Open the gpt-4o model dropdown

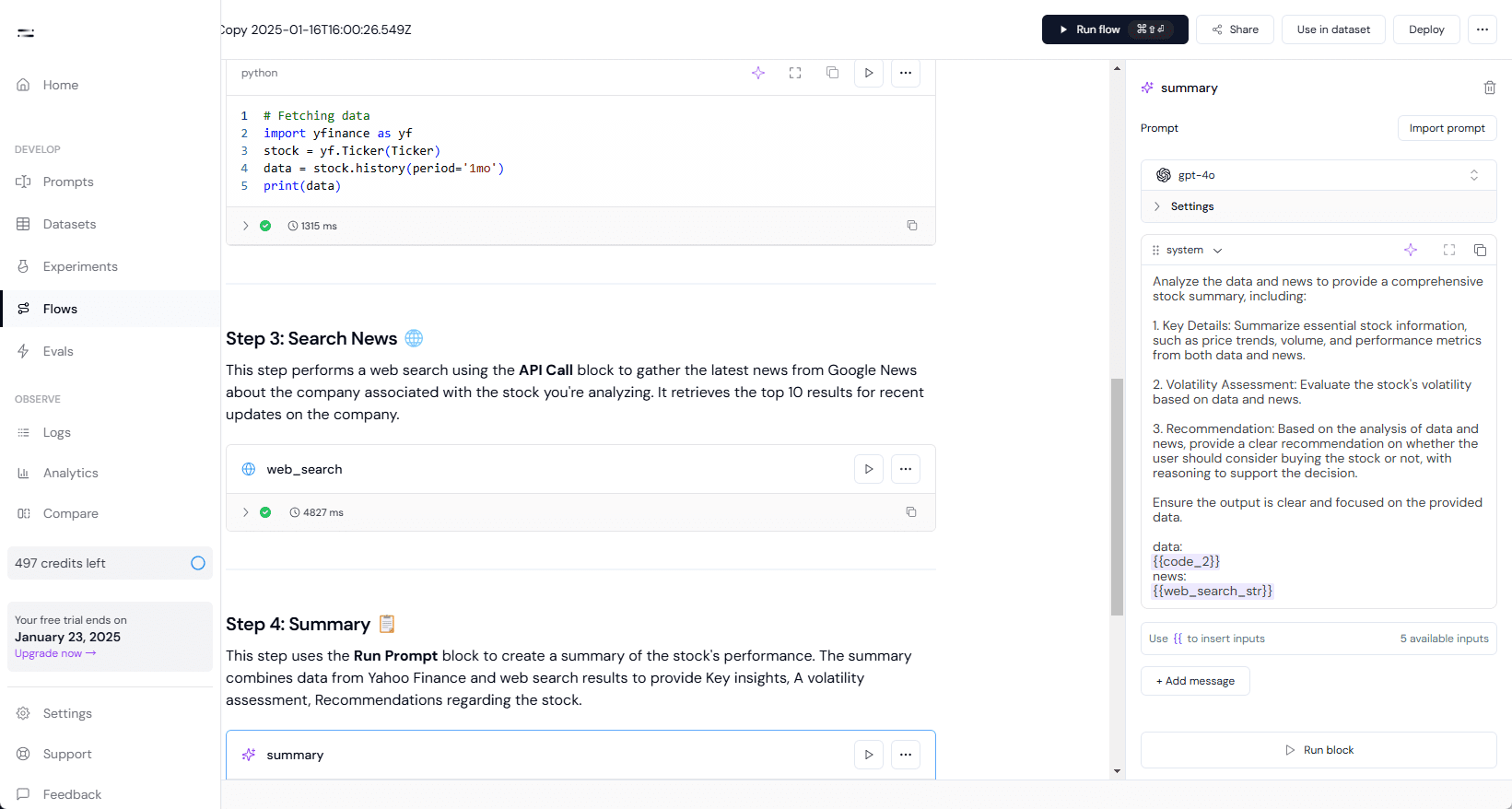tap(1319, 175)
